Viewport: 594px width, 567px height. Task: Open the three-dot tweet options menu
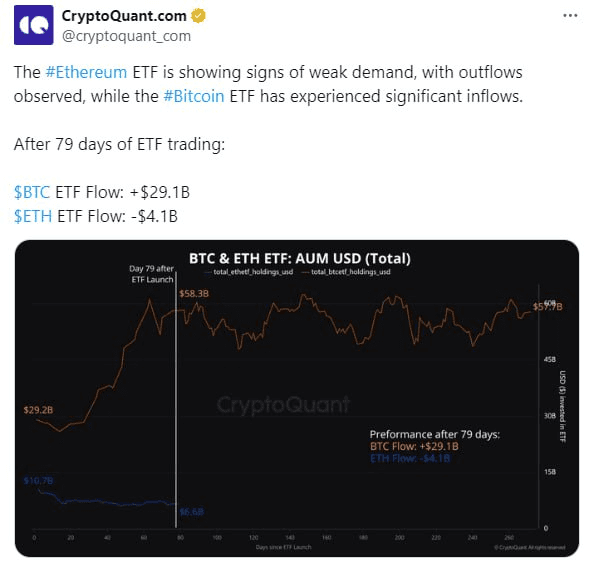point(570,16)
